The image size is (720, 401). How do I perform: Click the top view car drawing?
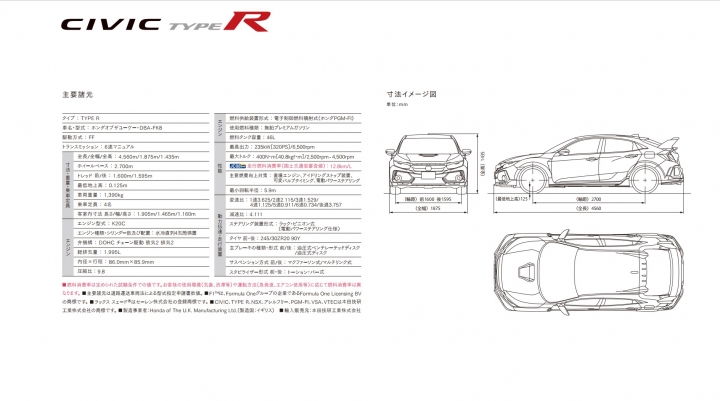tap(588, 272)
